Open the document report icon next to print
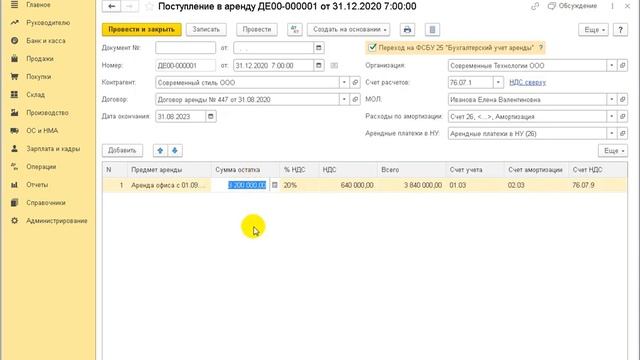The image size is (640, 360). pos(432,29)
